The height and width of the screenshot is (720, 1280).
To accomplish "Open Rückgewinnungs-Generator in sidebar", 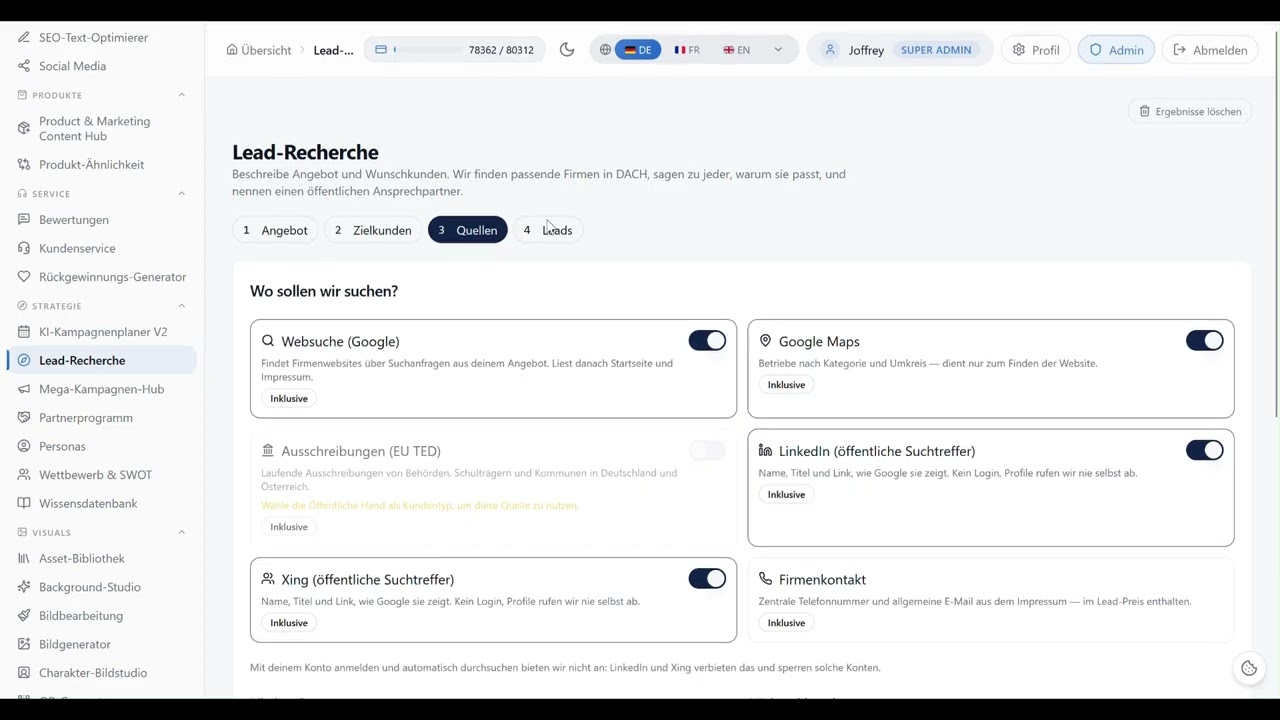I will (112, 277).
